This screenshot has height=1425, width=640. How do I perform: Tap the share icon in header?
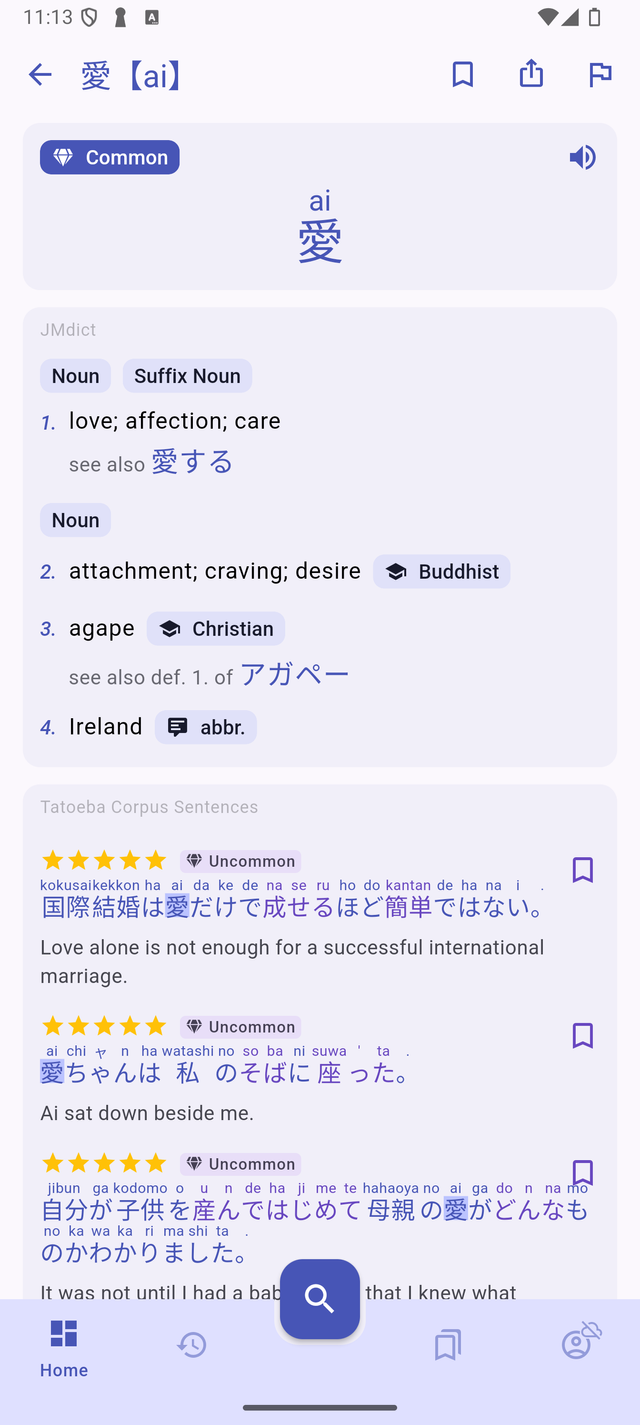coord(531,74)
